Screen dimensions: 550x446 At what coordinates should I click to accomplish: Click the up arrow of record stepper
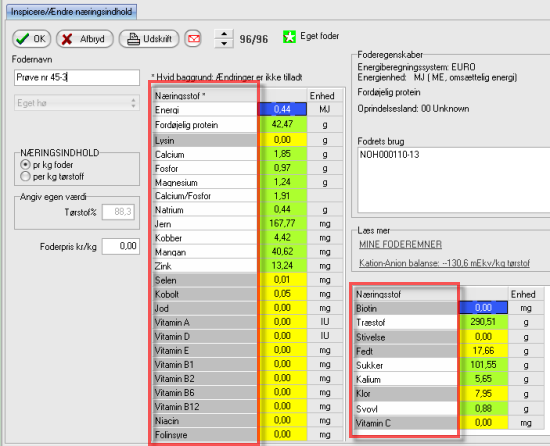(x=224, y=34)
